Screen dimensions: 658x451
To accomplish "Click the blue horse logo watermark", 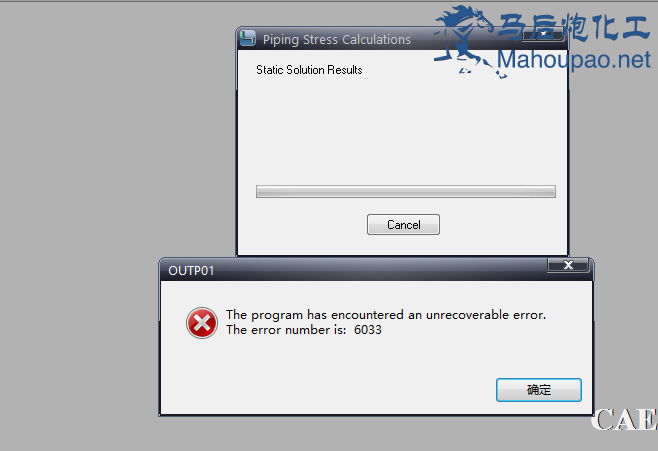I will point(466,40).
